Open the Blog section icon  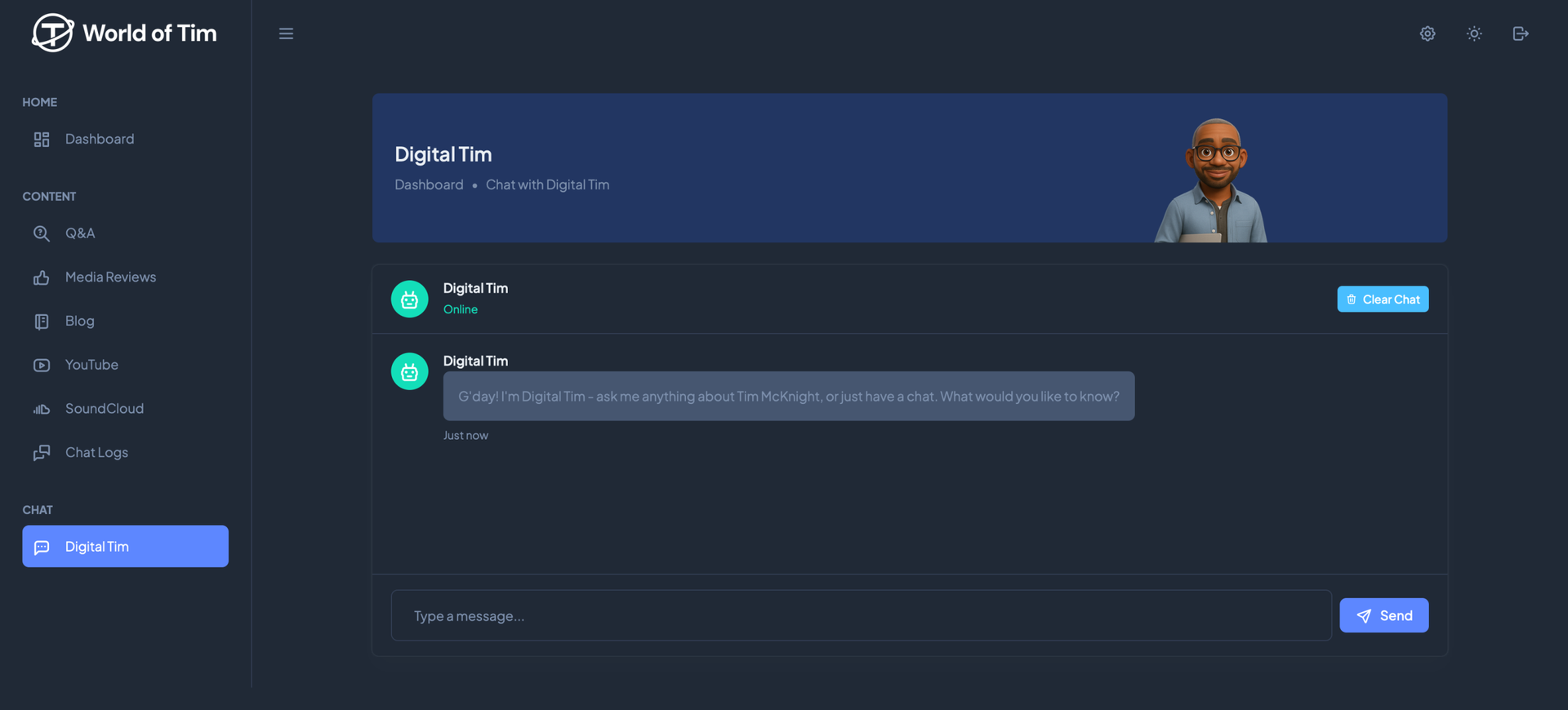(42, 322)
